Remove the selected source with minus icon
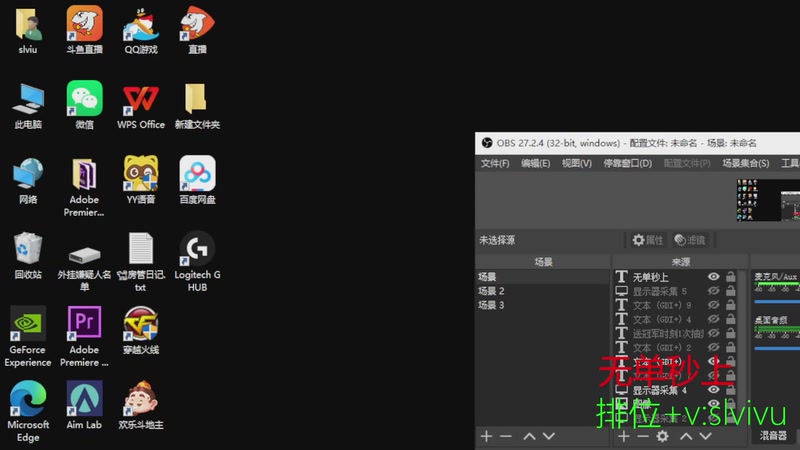The height and width of the screenshot is (450, 800). pos(643,436)
